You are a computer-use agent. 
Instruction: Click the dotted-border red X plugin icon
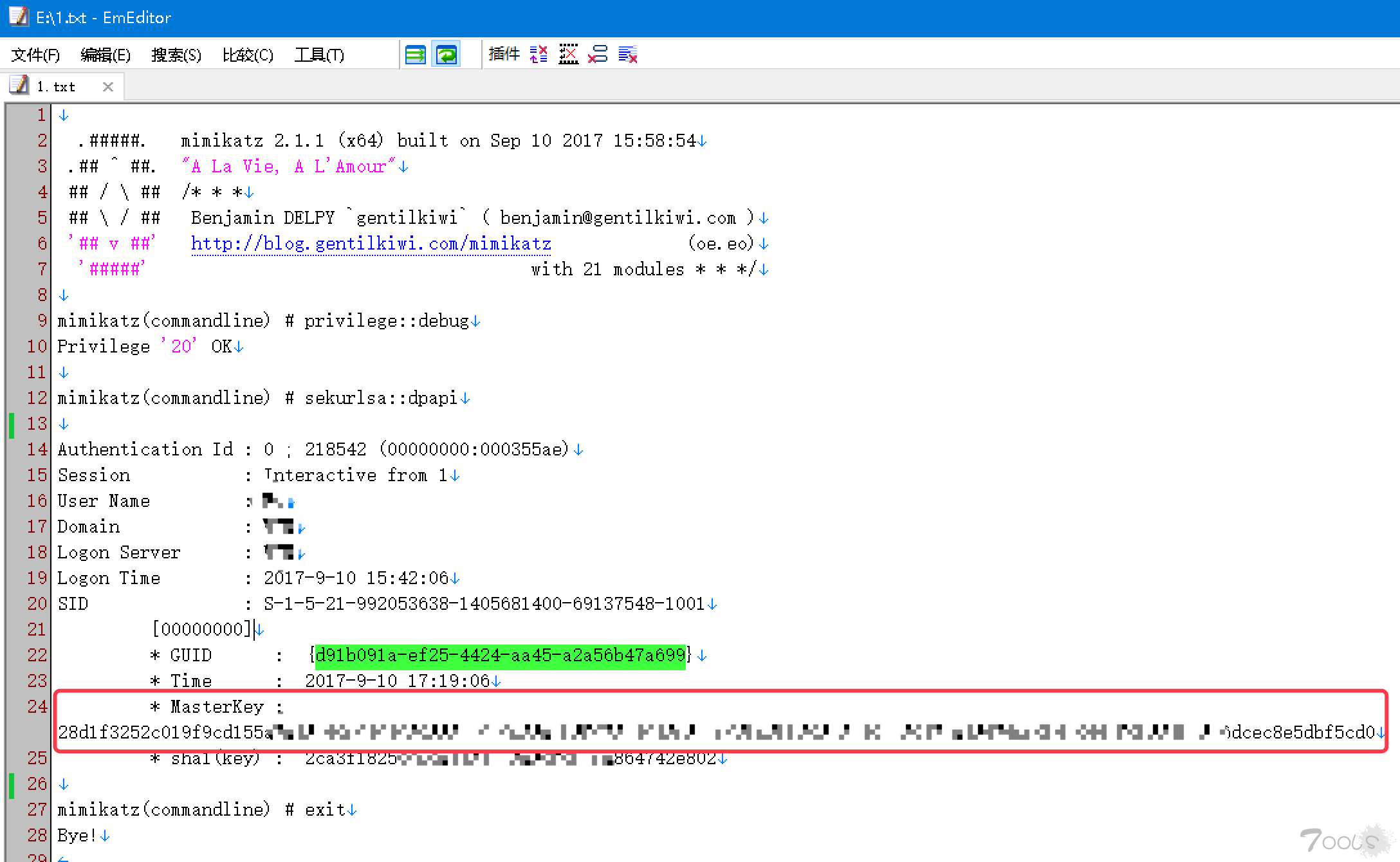click(x=568, y=55)
